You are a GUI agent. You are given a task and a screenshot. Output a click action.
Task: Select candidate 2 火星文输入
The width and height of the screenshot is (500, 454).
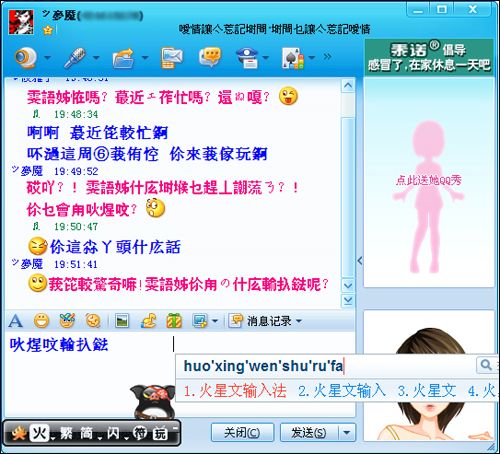pos(342,391)
